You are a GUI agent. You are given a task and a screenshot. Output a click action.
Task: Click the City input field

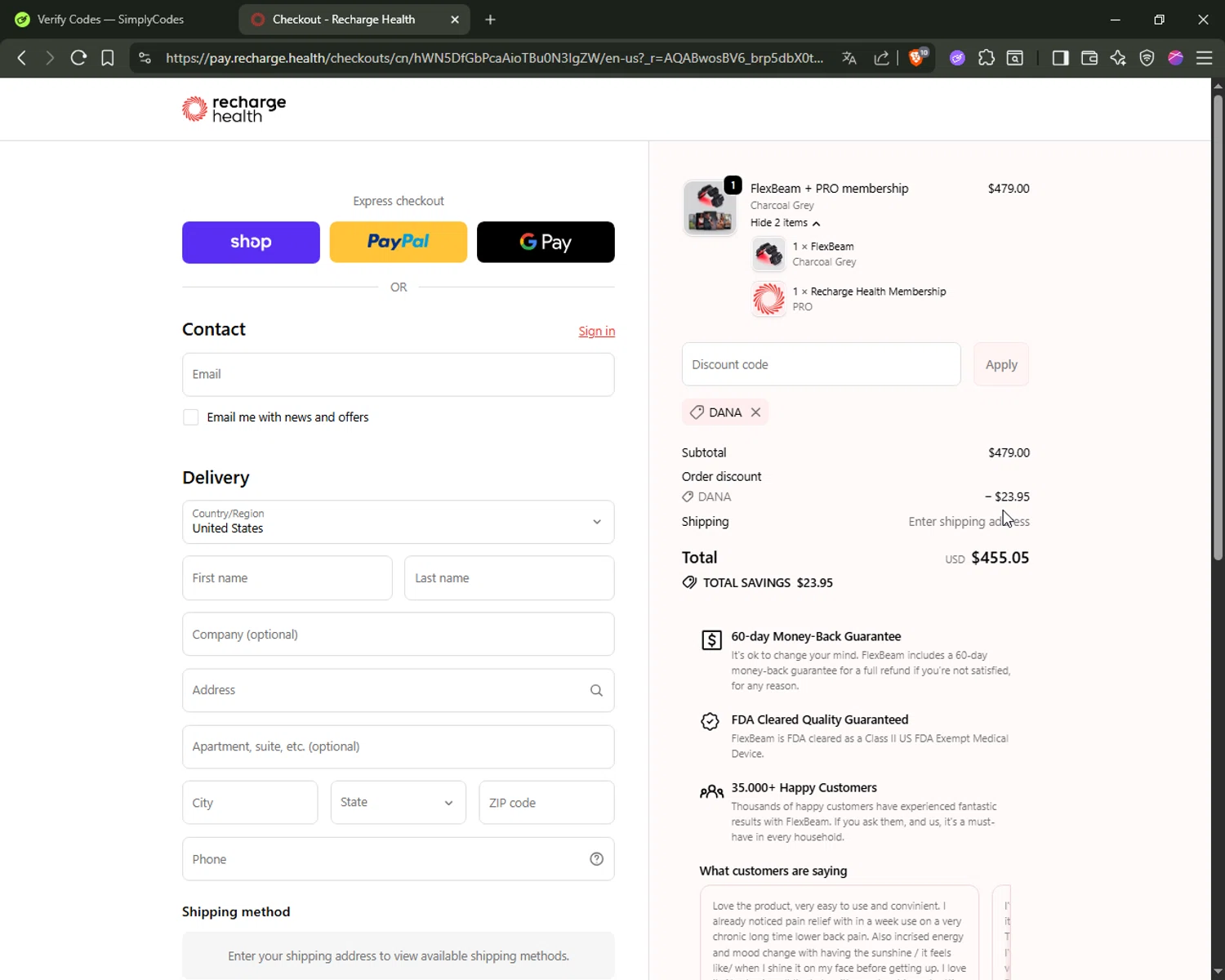pyautogui.click(x=250, y=803)
